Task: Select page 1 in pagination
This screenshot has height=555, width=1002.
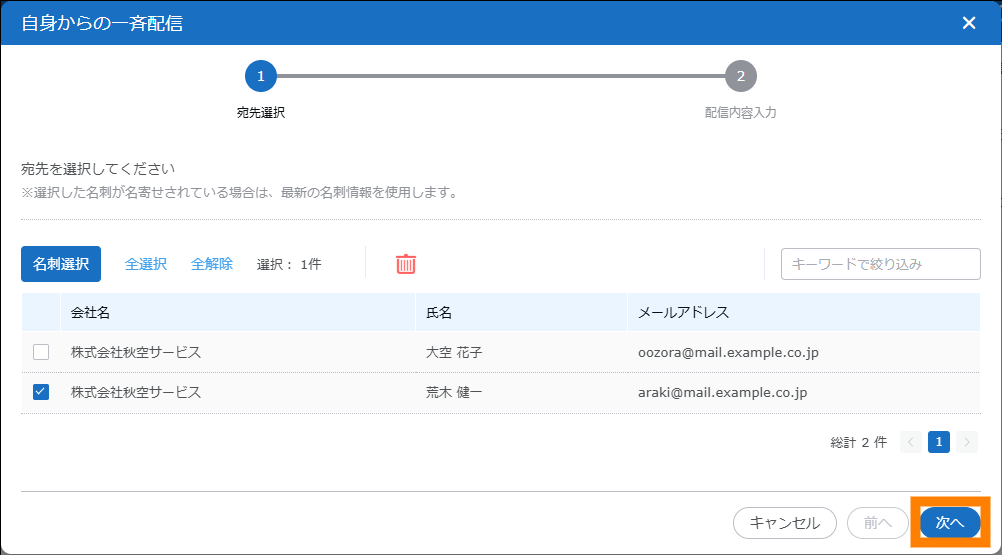Action: click(x=938, y=442)
